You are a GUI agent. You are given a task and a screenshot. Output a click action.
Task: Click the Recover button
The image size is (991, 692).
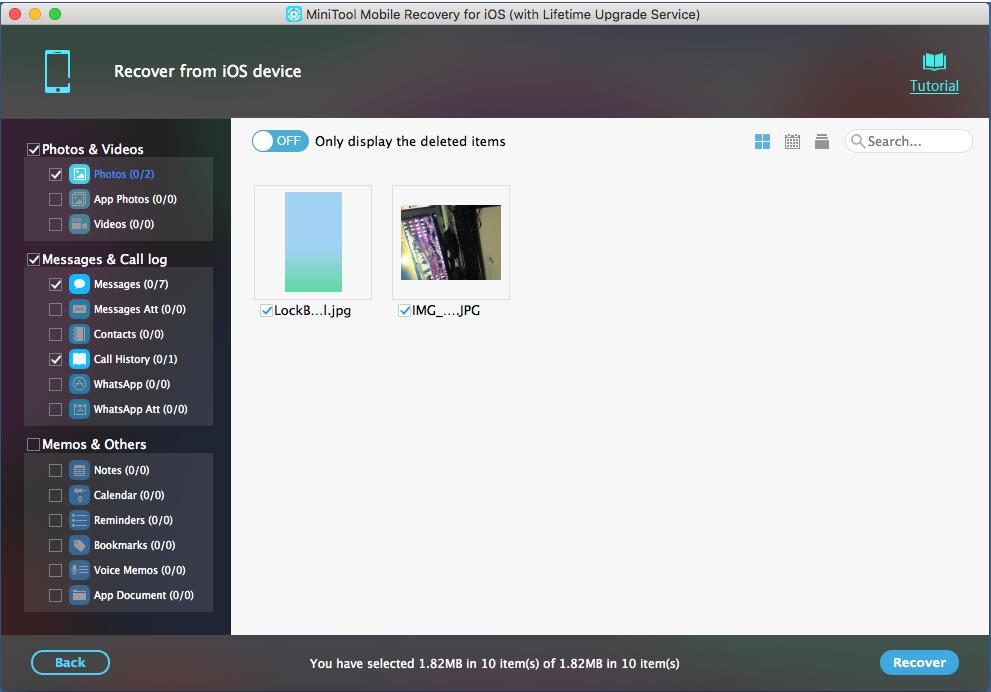[x=919, y=662]
